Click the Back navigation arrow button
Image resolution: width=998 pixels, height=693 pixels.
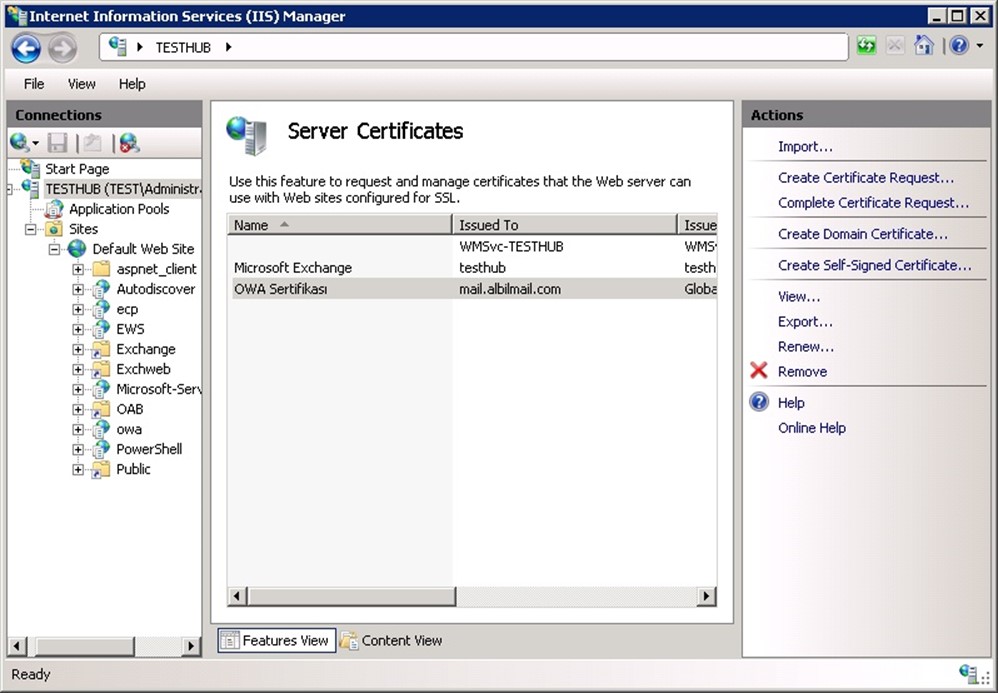click(26, 47)
